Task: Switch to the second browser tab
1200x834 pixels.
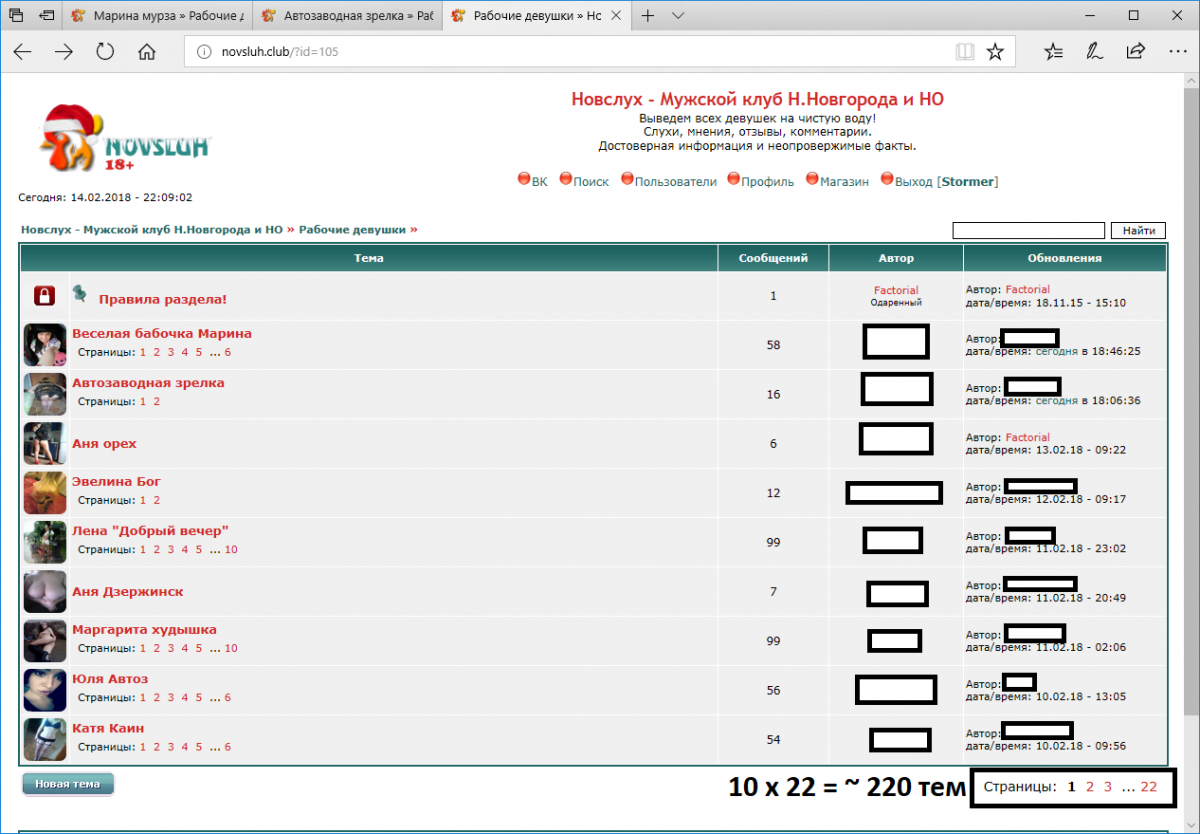Action: [345, 17]
